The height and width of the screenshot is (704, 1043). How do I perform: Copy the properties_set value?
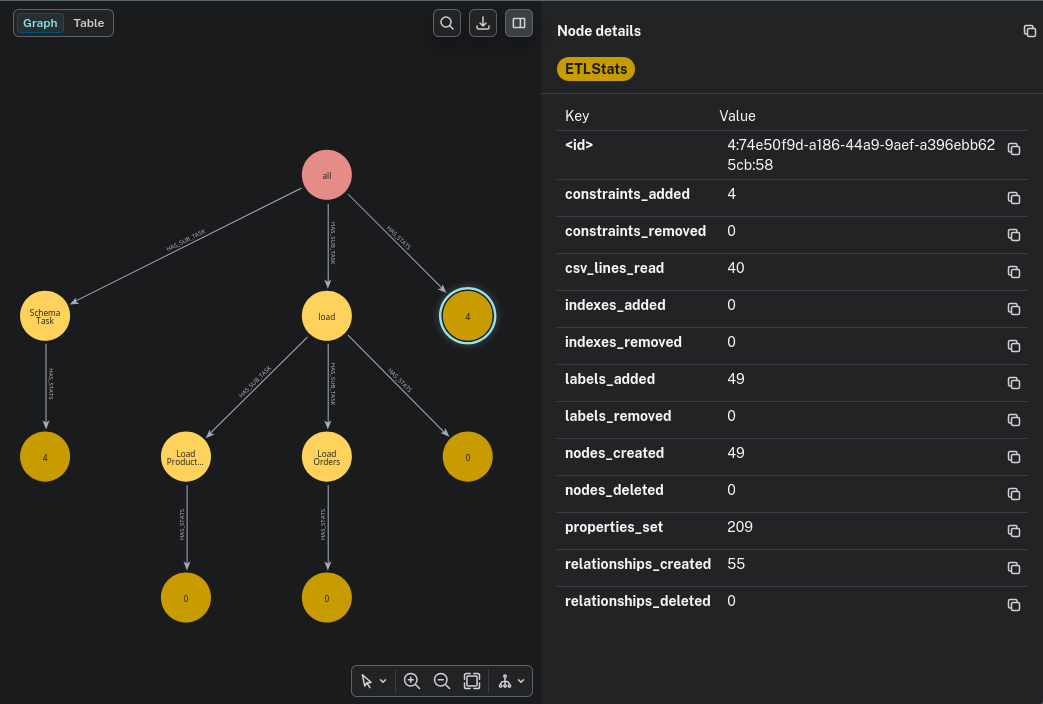[1013, 531]
